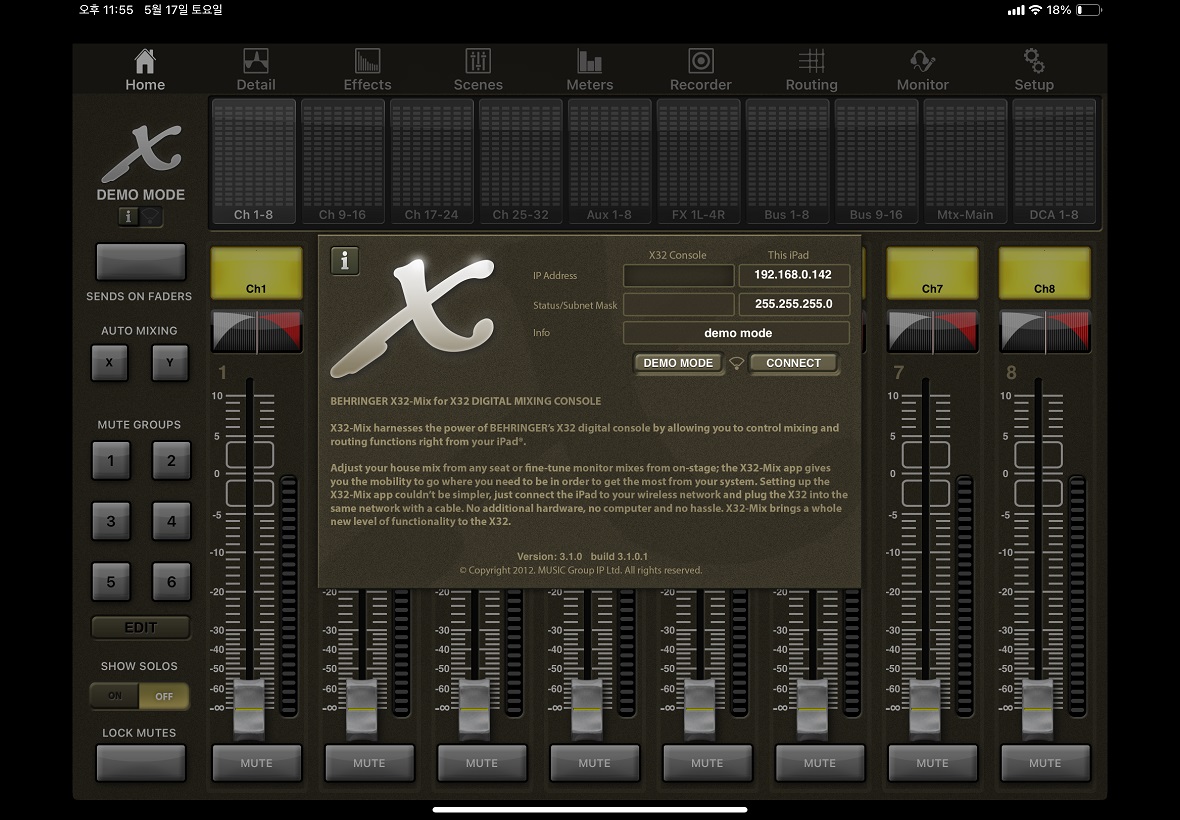Enable Auto Mixing Y

(170, 363)
